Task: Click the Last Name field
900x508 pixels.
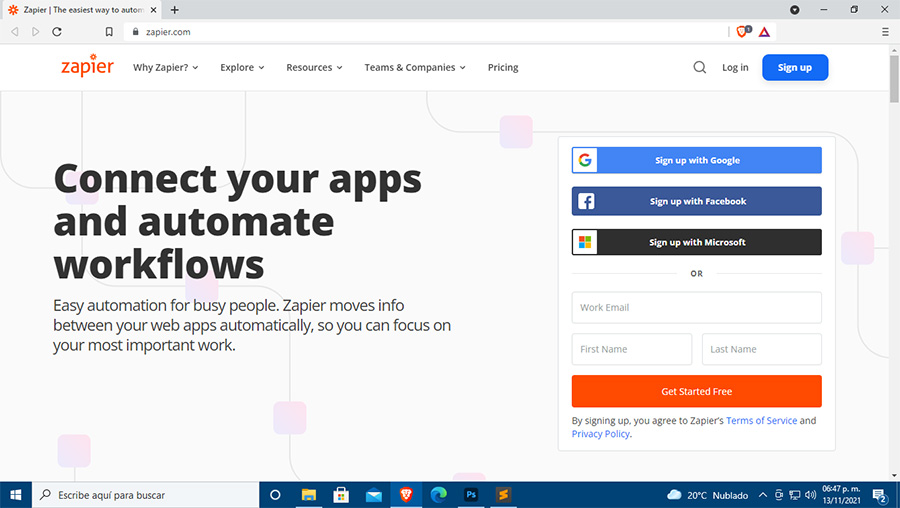Action: [x=761, y=349]
